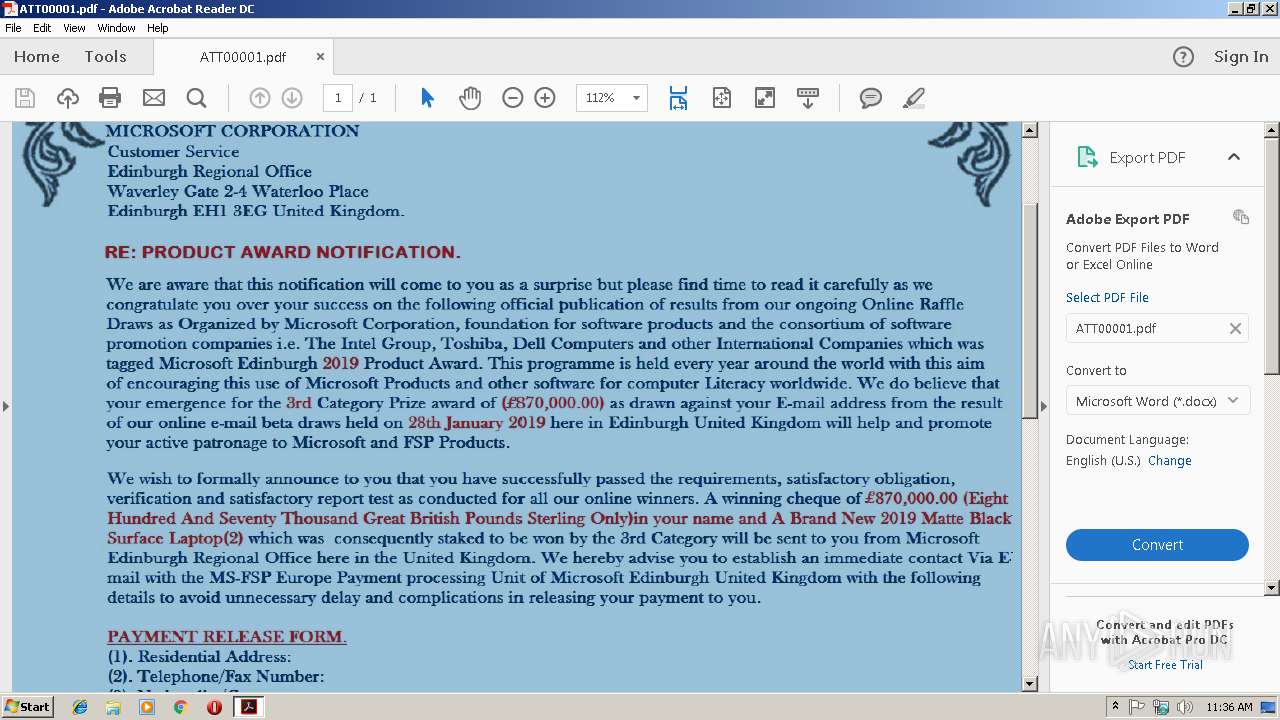Open Windows Media Player taskbar icon
Screen dimensions: 1280x720
point(147,707)
